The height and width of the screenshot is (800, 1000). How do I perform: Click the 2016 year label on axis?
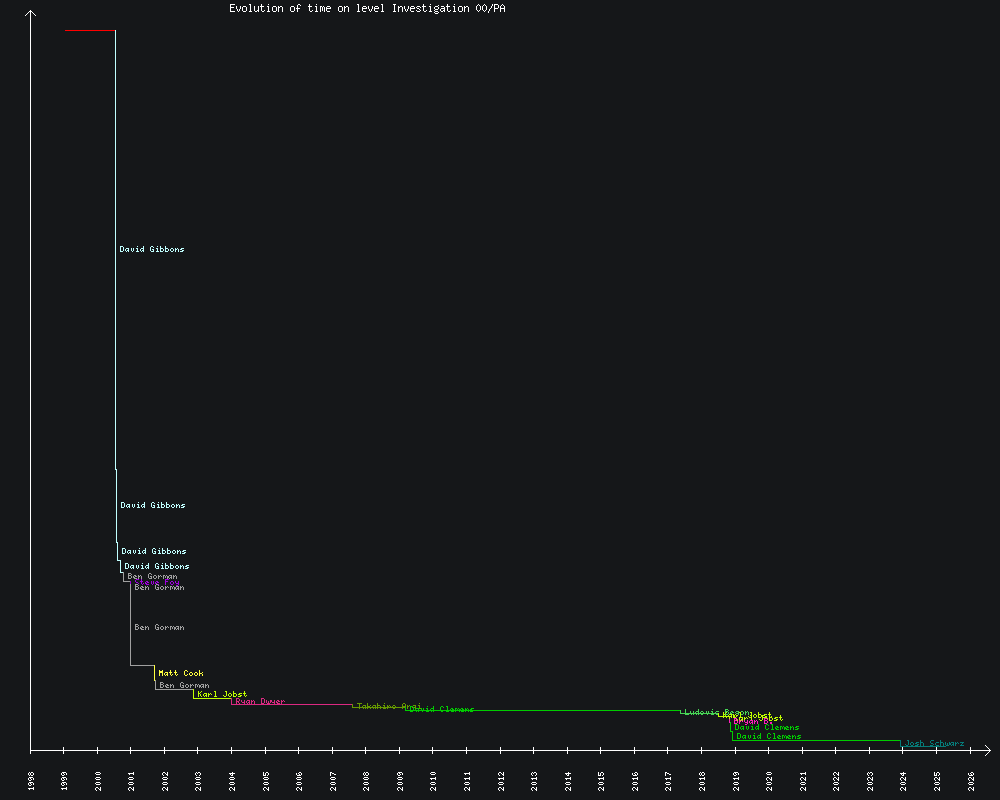pos(635,780)
